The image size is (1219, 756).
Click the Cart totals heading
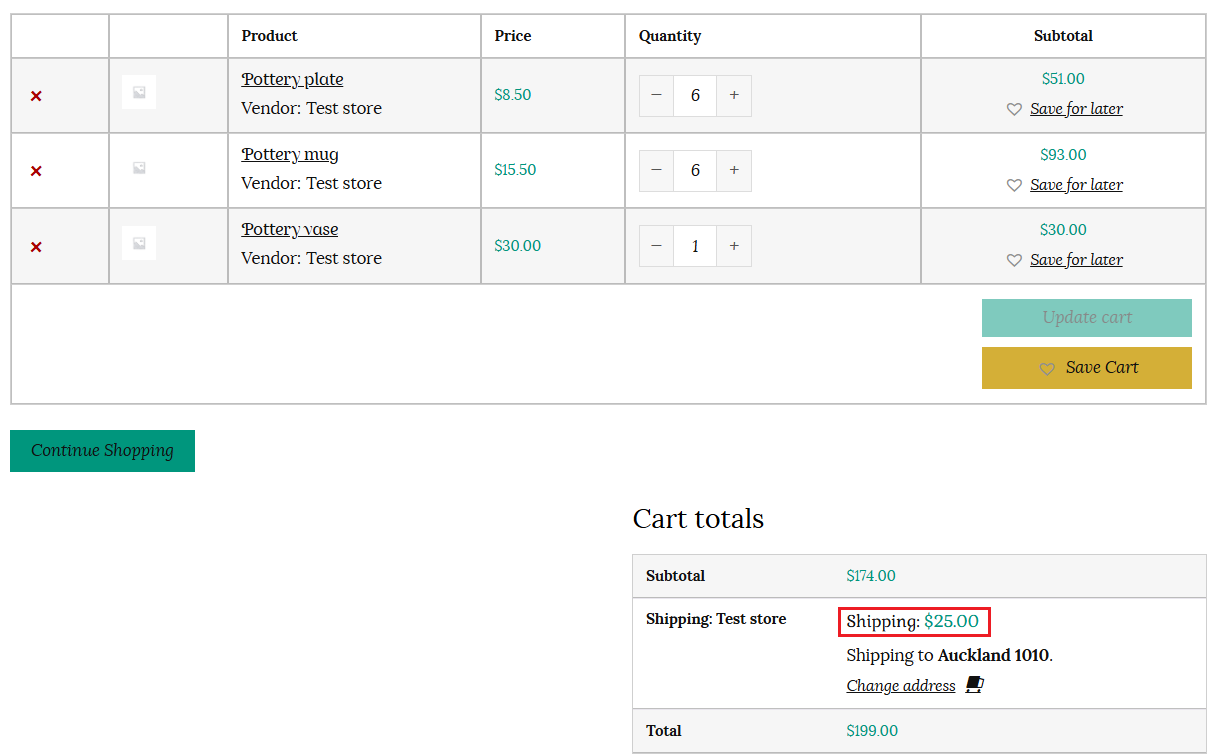tap(698, 519)
